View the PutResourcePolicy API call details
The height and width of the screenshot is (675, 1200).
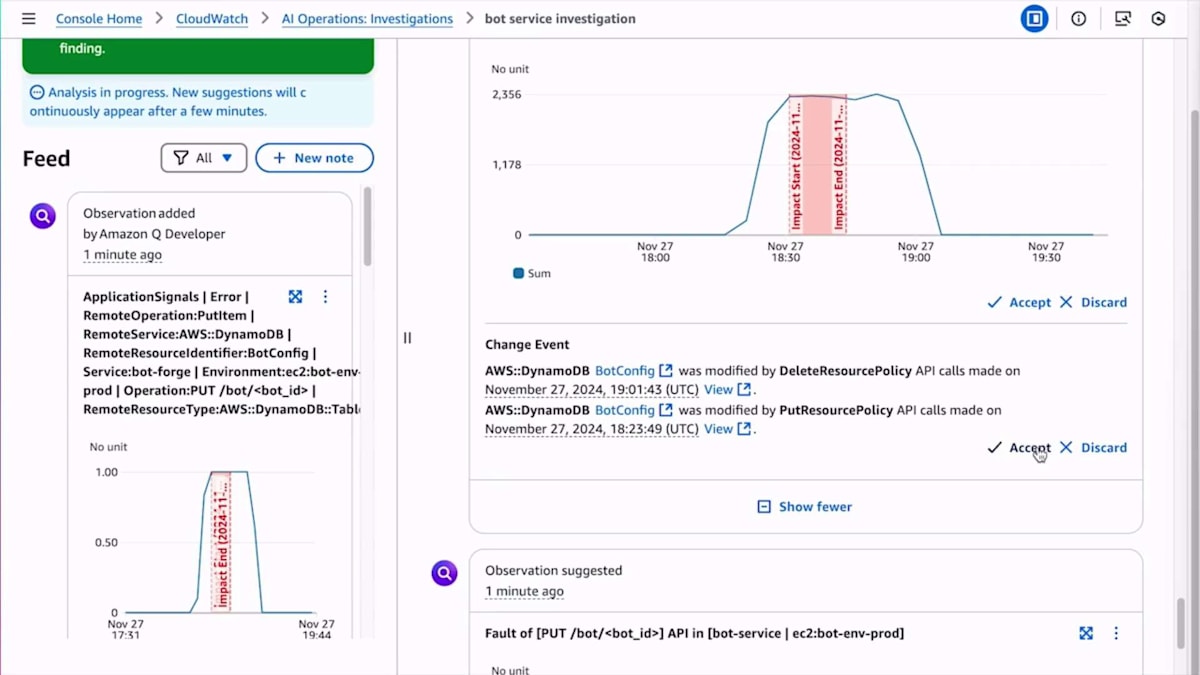[x=719, y=429]
